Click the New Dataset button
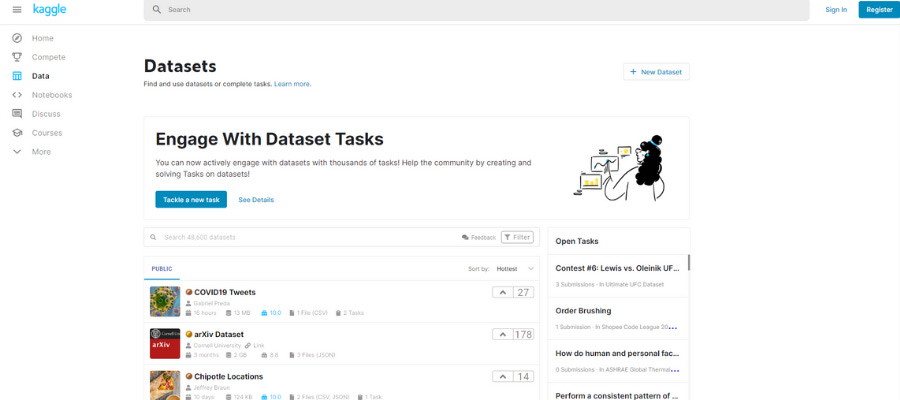The height and width of the screenshot is (400, 900). tap(656, 72)
